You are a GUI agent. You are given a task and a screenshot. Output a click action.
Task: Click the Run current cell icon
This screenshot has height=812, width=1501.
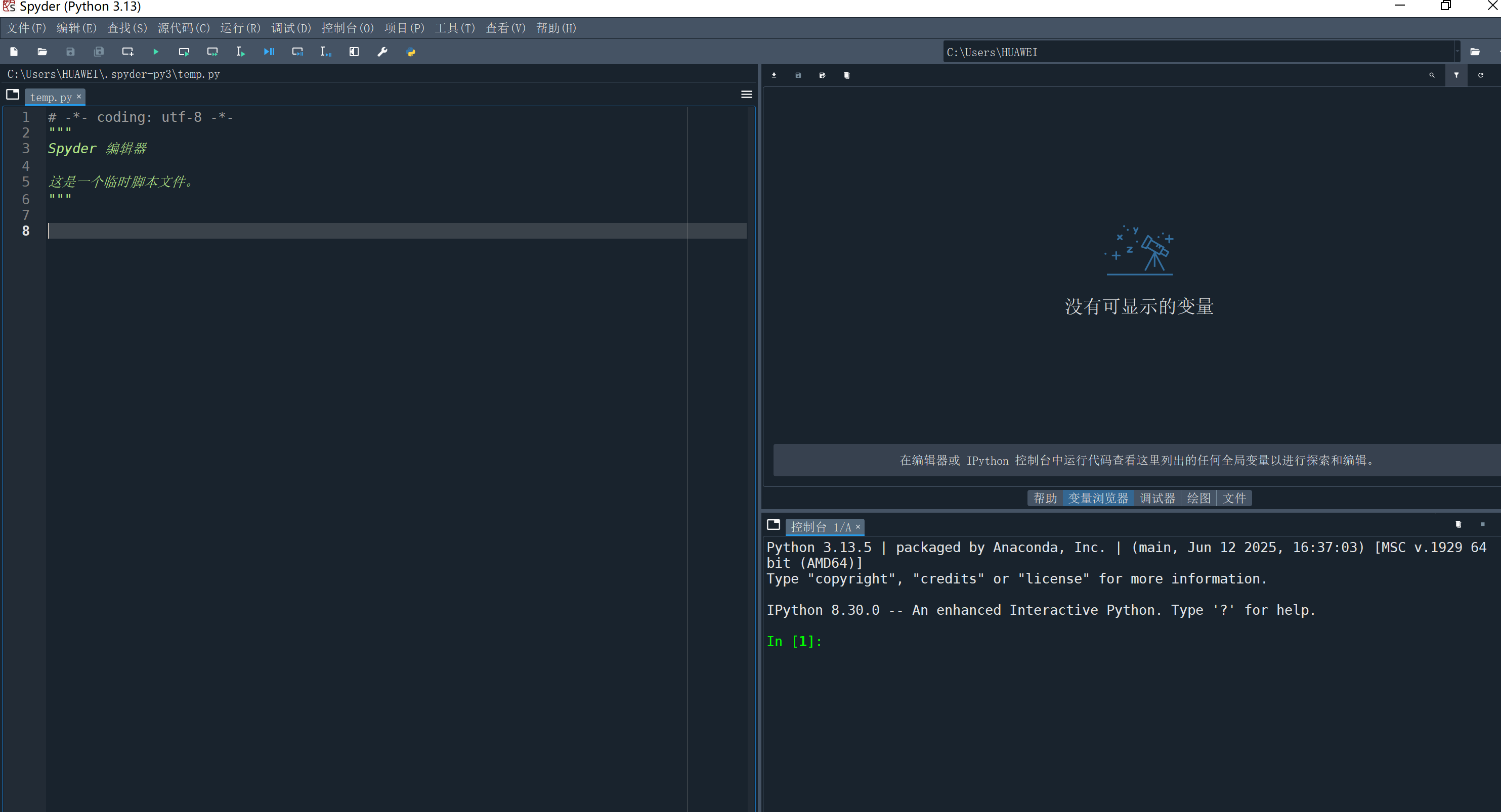point(184,52)
